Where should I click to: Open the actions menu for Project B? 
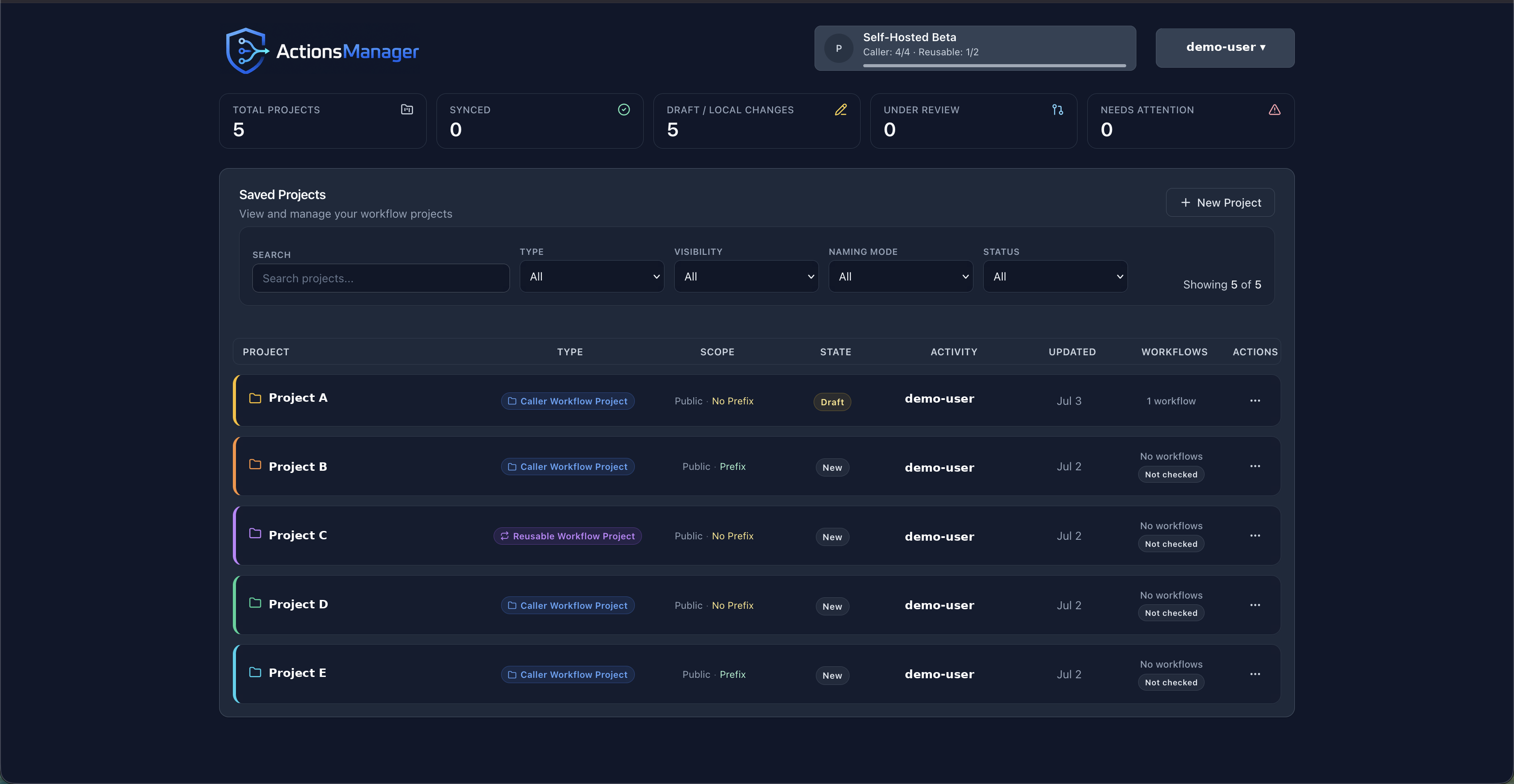[1255, 466]
